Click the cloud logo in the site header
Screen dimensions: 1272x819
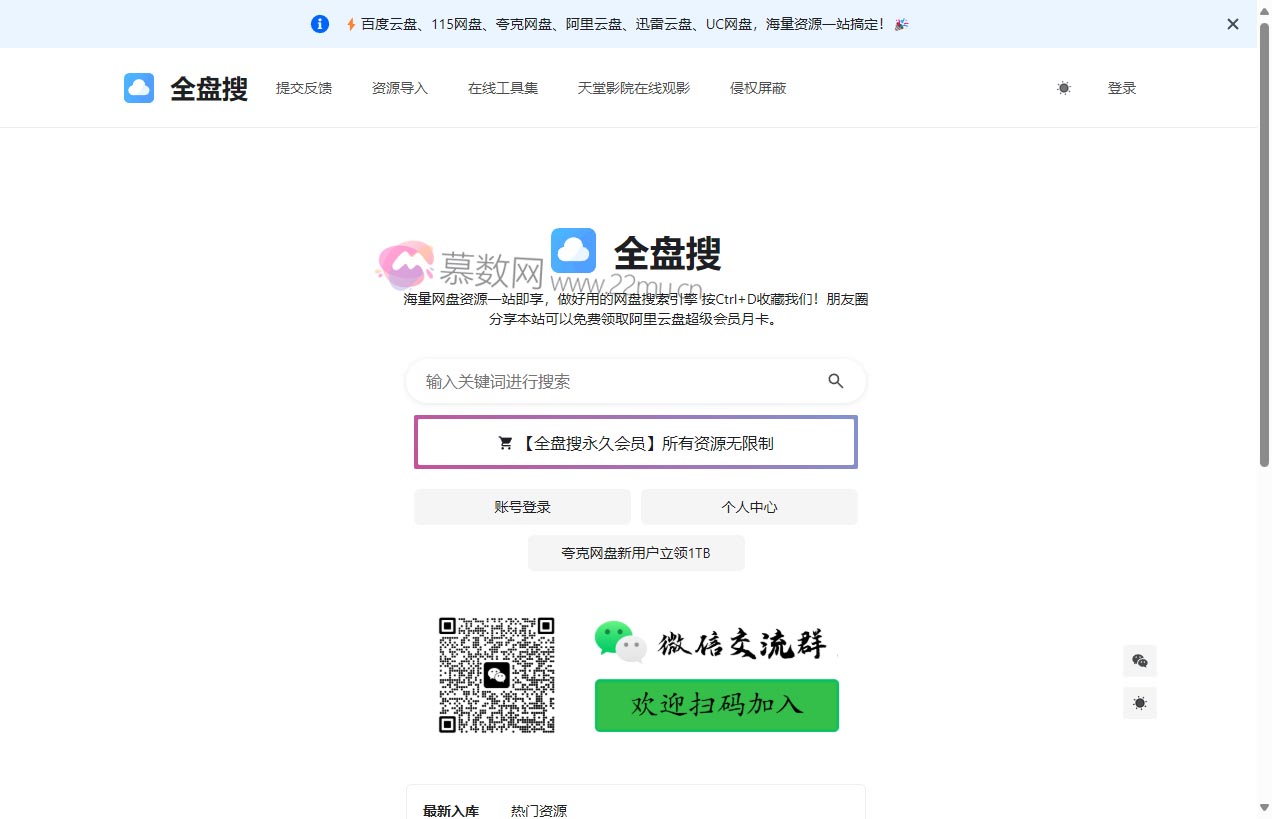(x=138, y=88)
